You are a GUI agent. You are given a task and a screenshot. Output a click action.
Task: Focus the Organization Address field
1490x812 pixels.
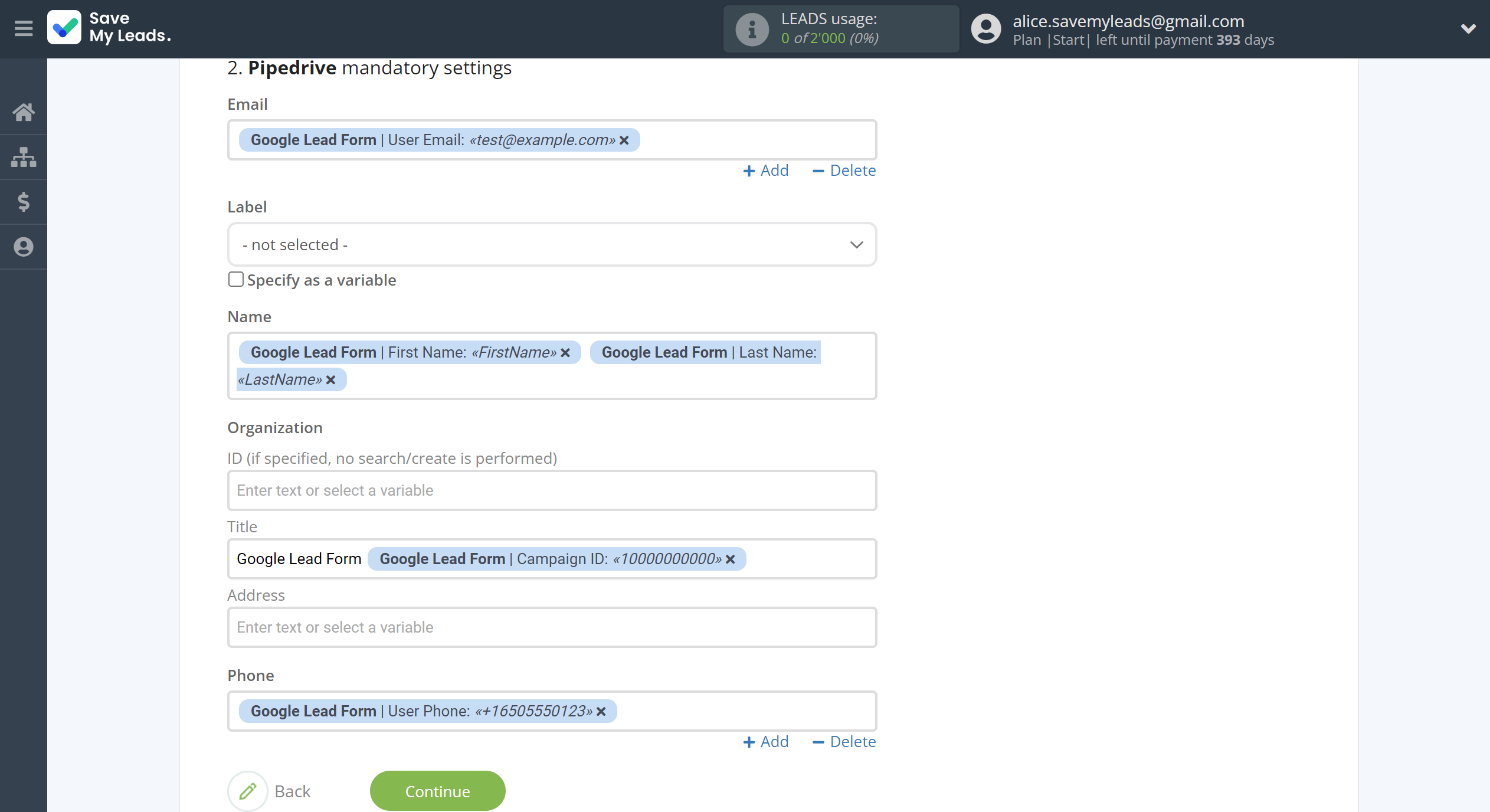coord(552,627)
